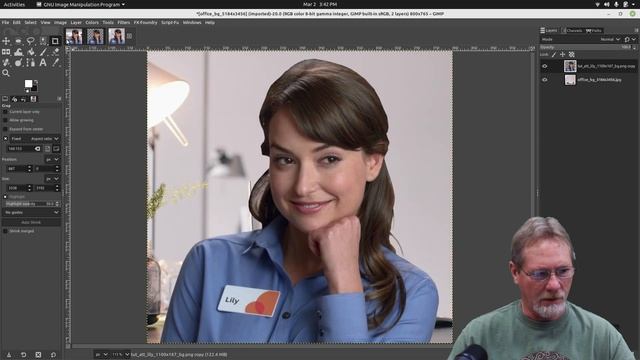Open Position units px dropdown
The height and width of the screenshot is (360, 640).
(x=52, y=160)
